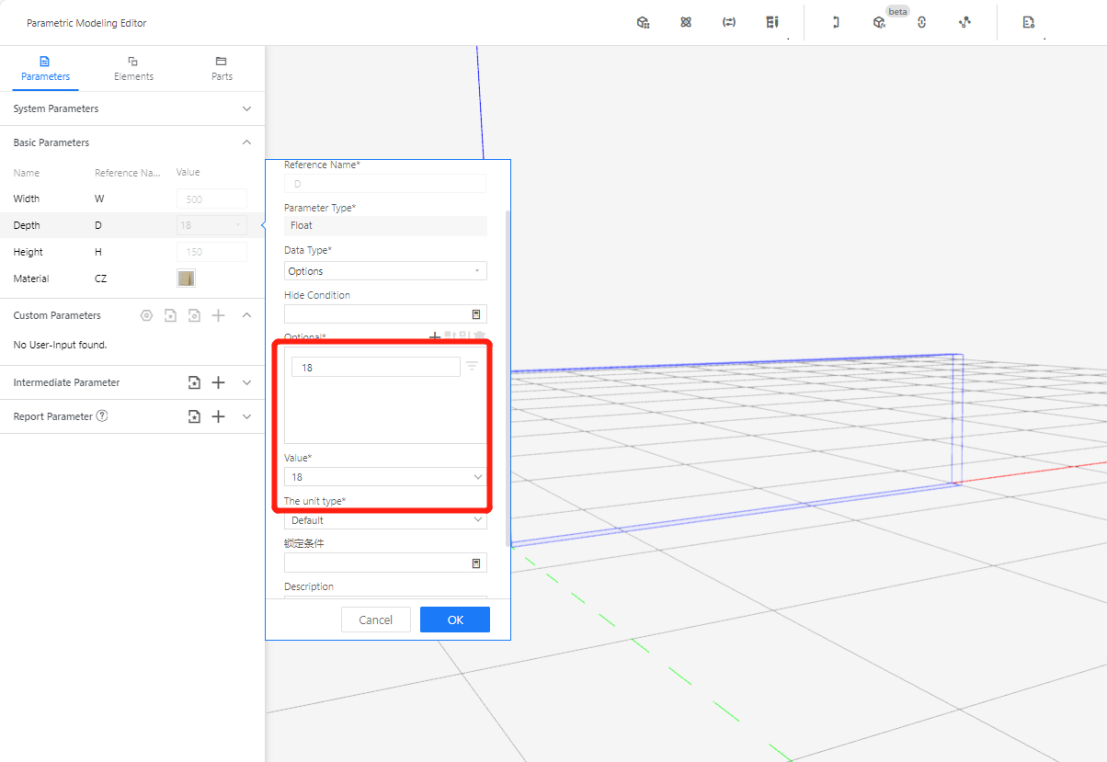Open the unit type dropdown showing Default
The height and width of the screenshot is (762, 1107).
click(x=385, y=520)
